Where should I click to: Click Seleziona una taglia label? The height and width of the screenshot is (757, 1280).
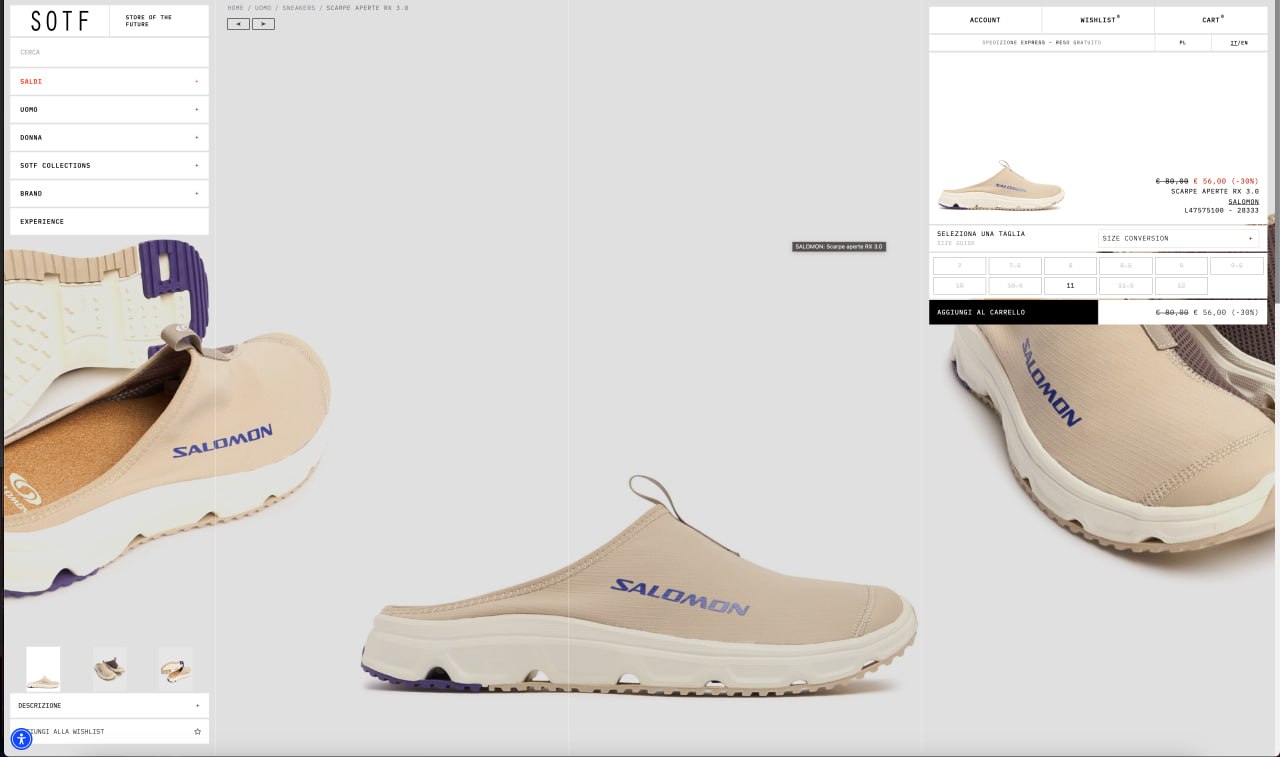(981, 234)
